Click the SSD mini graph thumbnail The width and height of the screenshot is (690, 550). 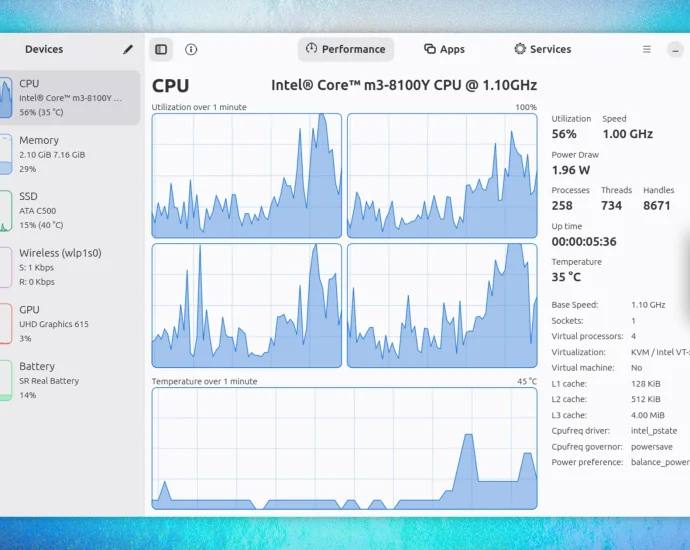(x=6, y=211)
